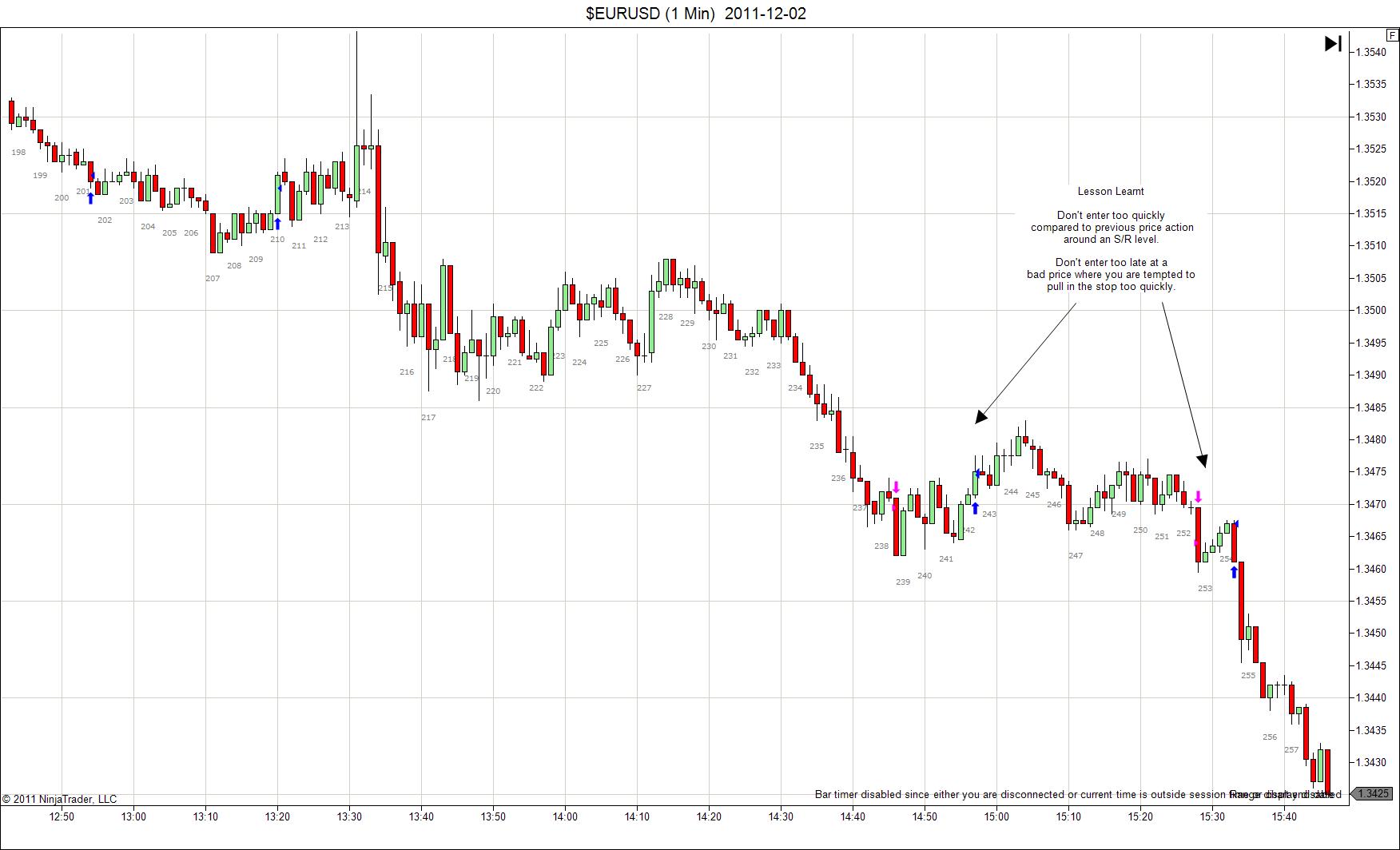Click the 1.3485 price axis label
Image resolution: width=1400 pixels, height=850 pixels.
(x=1370, y=407)
